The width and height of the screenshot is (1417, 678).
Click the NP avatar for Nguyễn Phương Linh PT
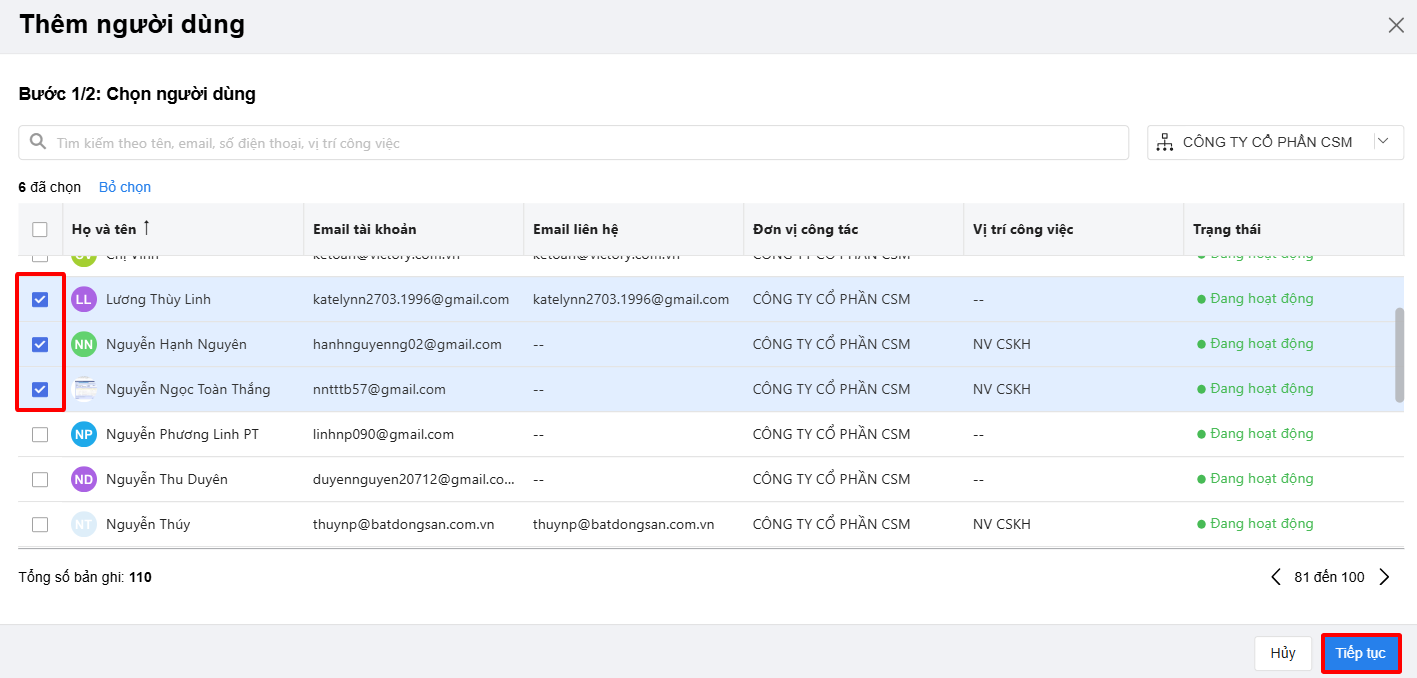tap(84, 434)
